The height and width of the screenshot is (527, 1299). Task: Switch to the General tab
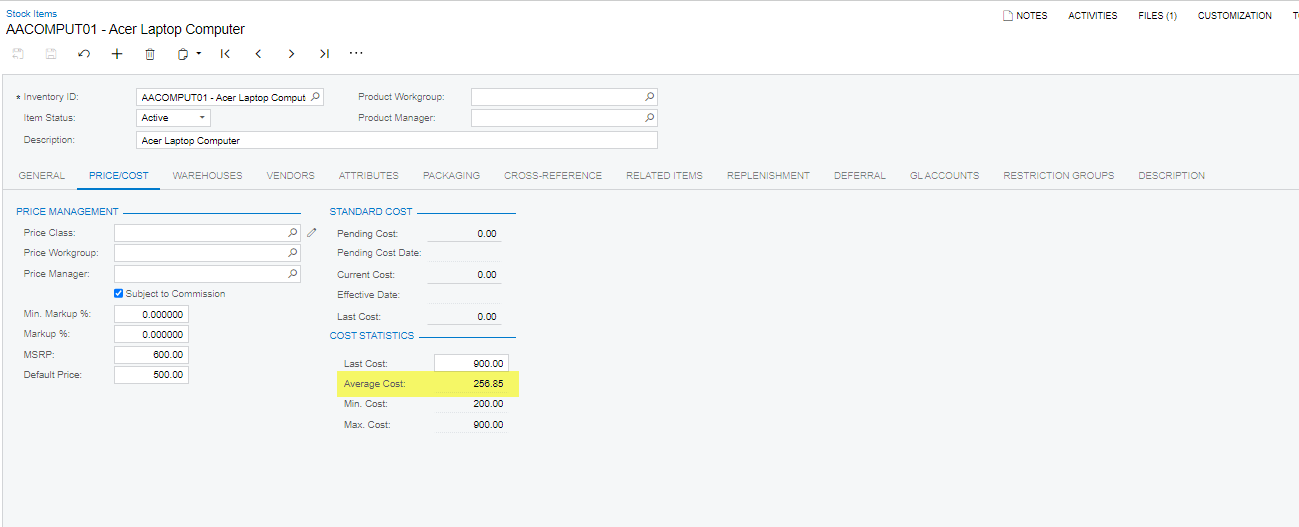42,175
